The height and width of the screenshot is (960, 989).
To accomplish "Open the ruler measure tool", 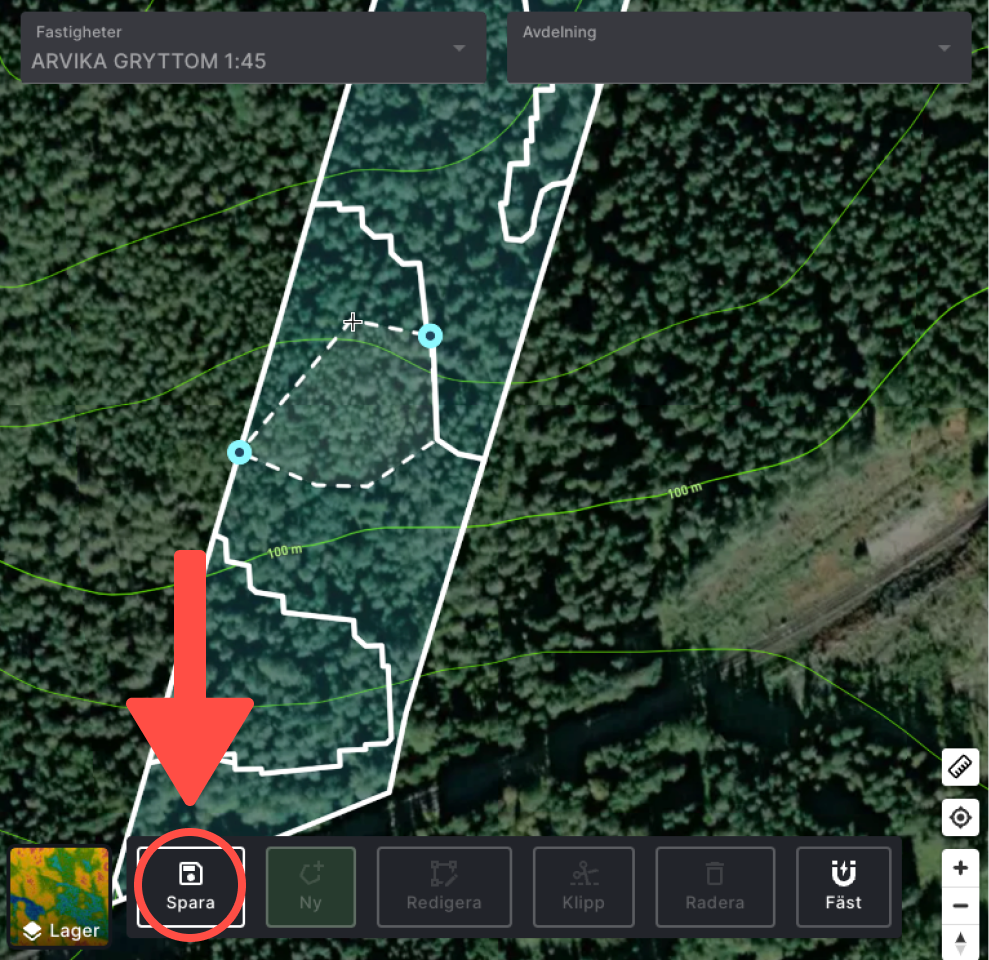I will [x=960, y=767].
